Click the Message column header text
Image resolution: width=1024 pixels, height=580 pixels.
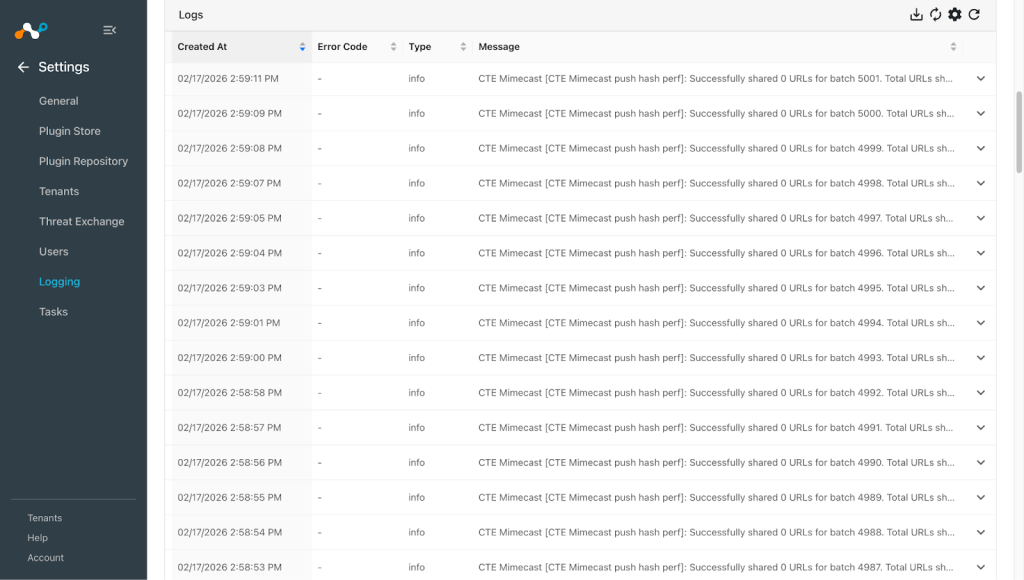pos(499,46)
